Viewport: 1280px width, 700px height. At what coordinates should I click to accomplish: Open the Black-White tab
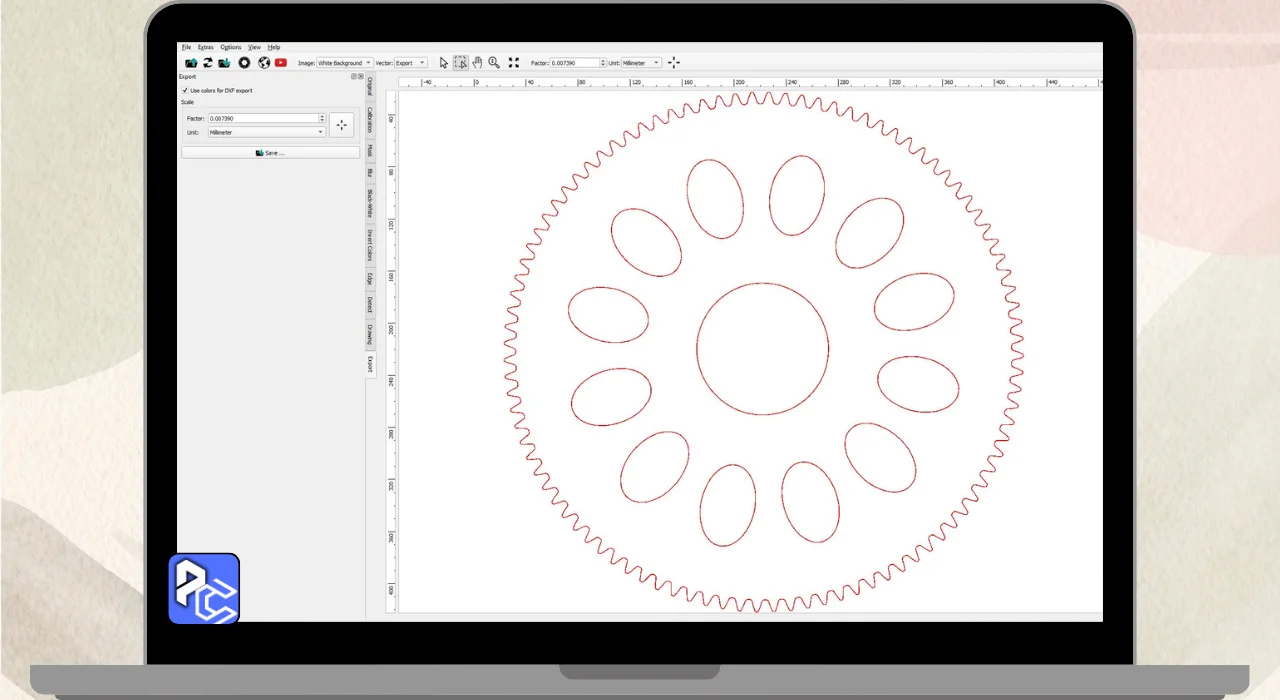point(369,203)
